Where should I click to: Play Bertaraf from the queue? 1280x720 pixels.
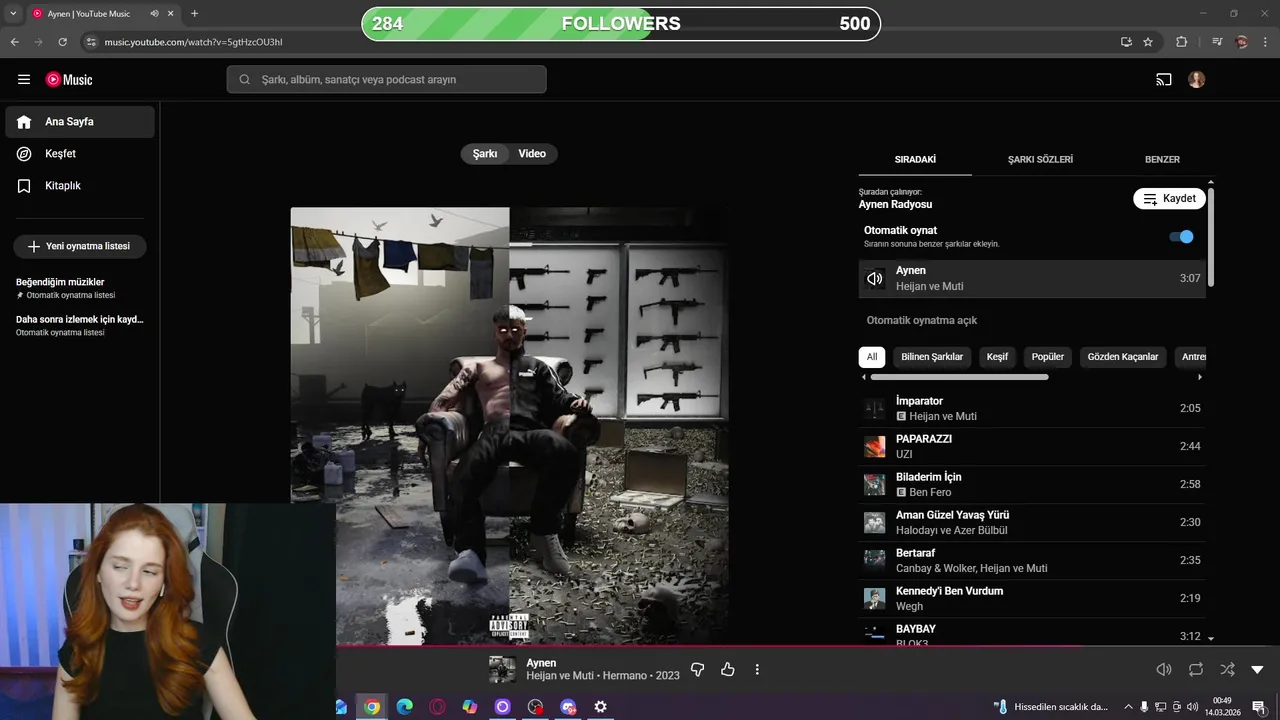(x=1032, y=561)
